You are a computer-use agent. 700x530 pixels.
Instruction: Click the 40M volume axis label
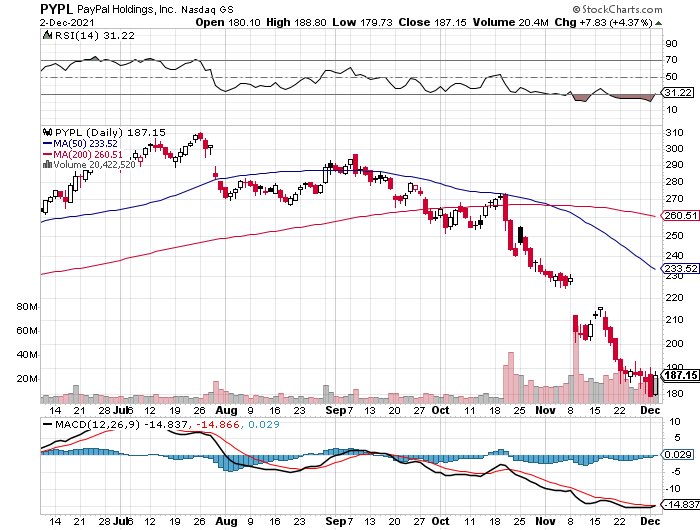27,355
